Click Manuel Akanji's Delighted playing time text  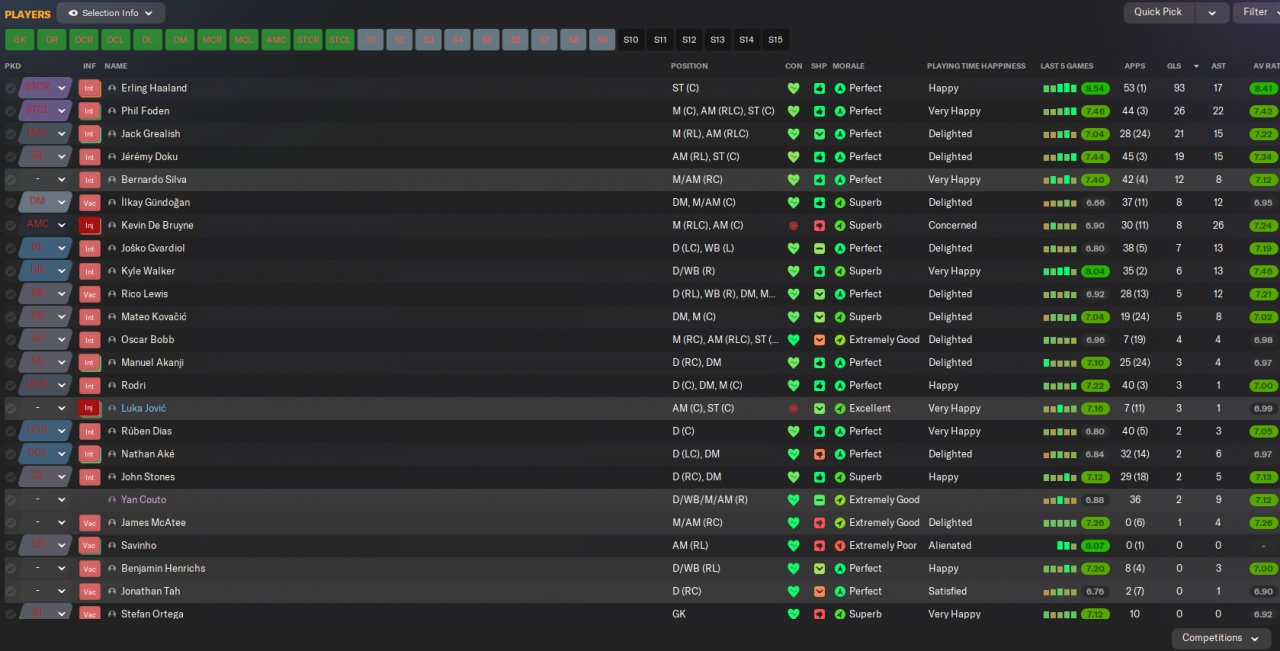pos(950,362)
